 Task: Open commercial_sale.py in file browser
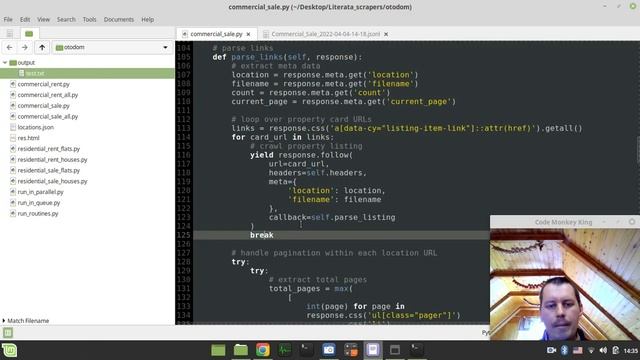point(43,106)
